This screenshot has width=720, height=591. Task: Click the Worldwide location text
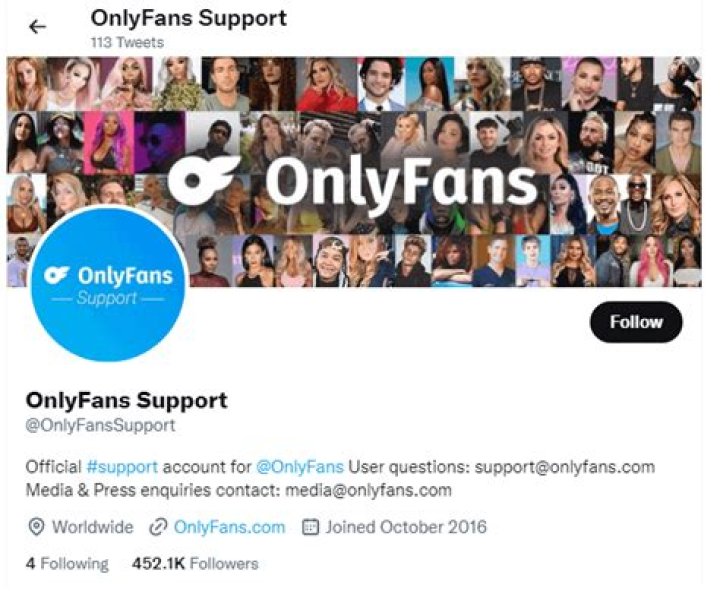92,527
